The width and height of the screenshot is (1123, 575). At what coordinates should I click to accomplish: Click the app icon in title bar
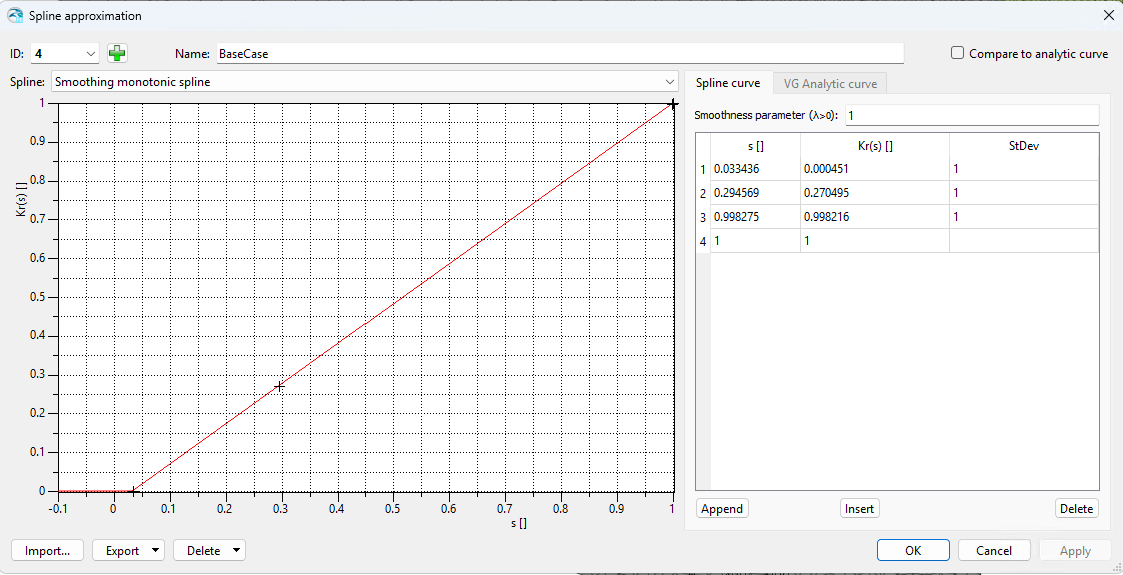(14, 15)
